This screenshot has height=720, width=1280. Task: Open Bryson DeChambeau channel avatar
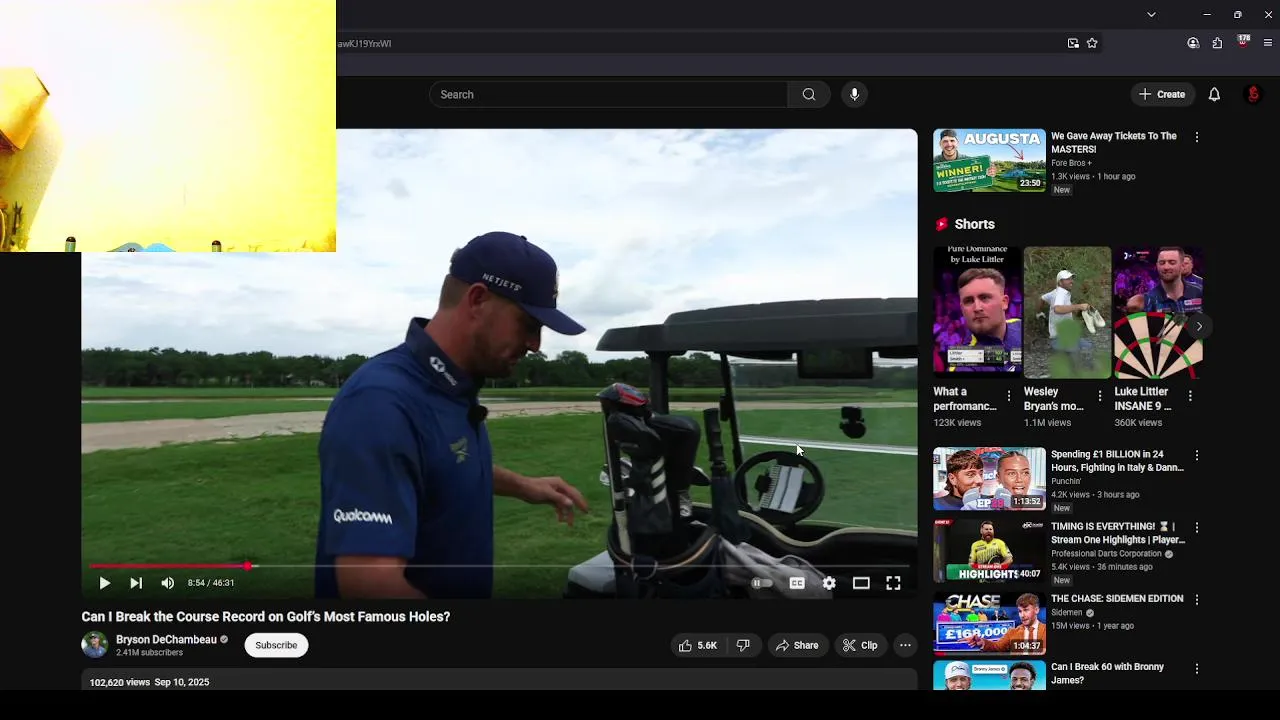pyautogui.click(x=95, y=645)
